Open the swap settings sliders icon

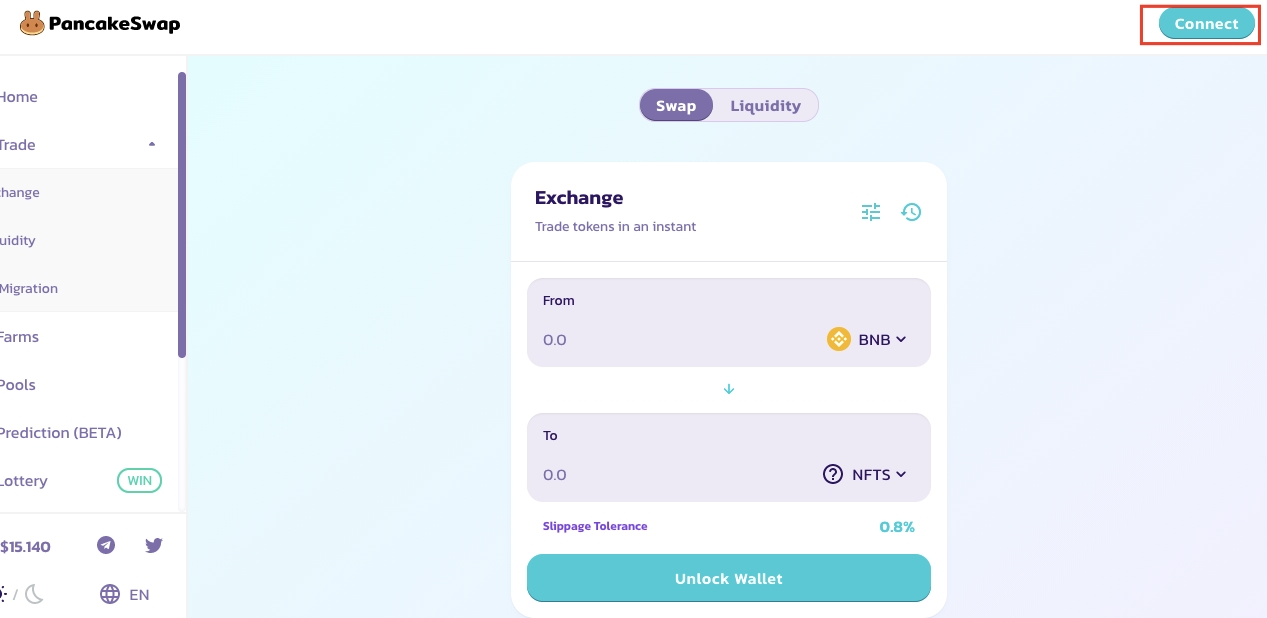pos(871,212)
